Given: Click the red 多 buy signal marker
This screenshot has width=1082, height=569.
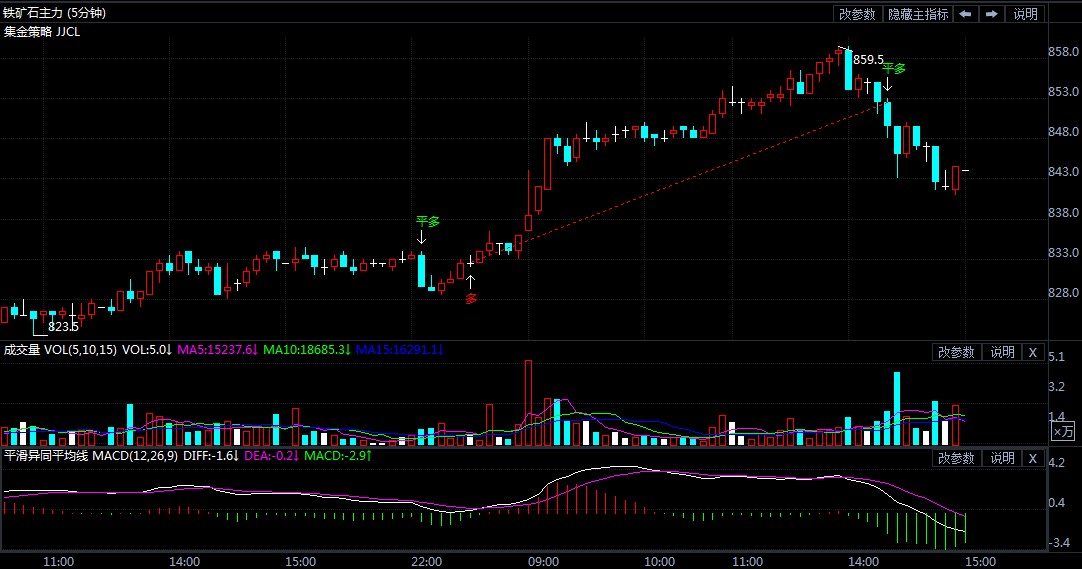Looking at the screenshot, I should [471, 299].
